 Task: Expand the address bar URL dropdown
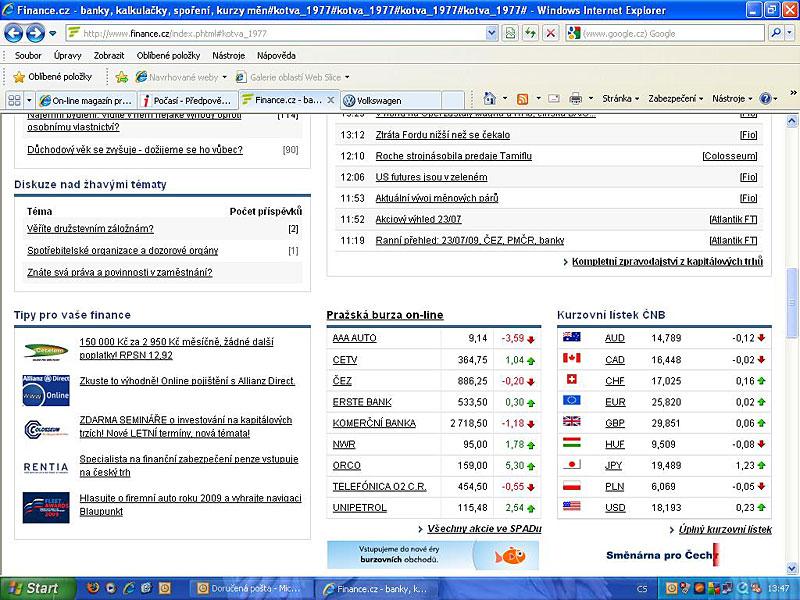pyautogui.click(x=491, y=34)
